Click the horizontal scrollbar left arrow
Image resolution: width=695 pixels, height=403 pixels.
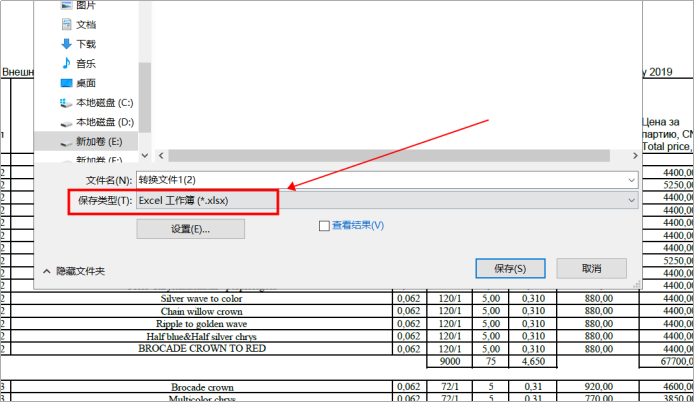click(x=161, y=156)
